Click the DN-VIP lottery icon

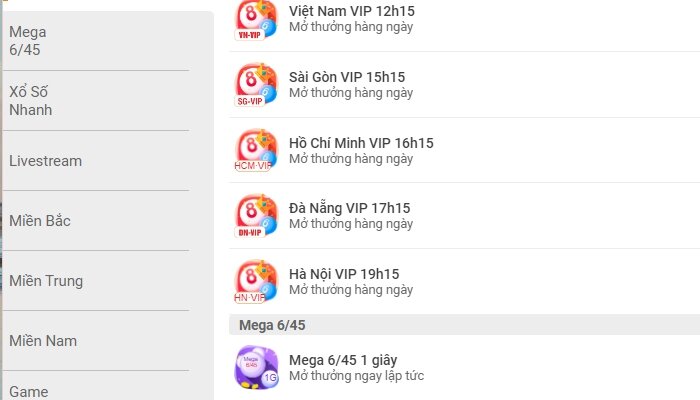point(256,216)
